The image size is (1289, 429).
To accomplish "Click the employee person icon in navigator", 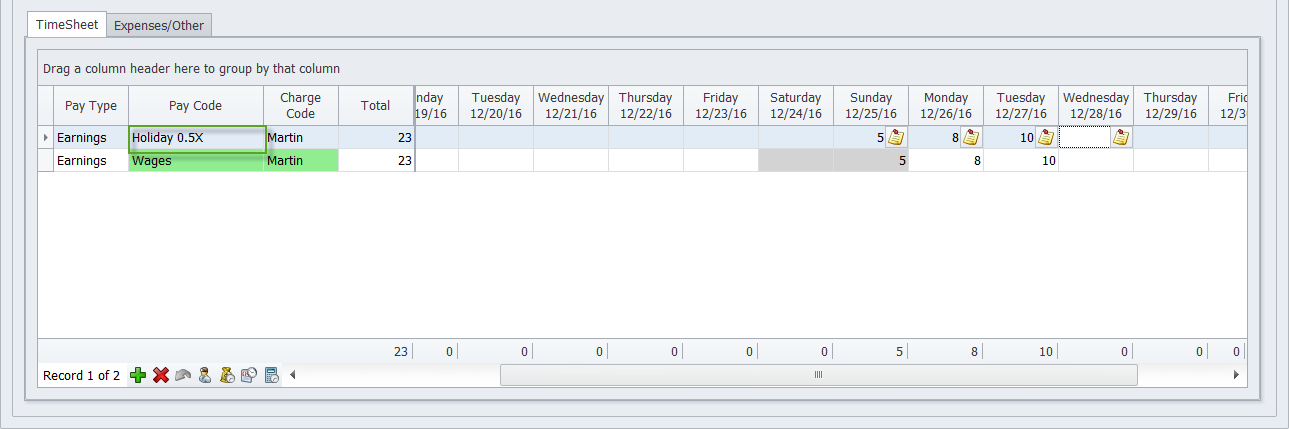I will [205, 375].
